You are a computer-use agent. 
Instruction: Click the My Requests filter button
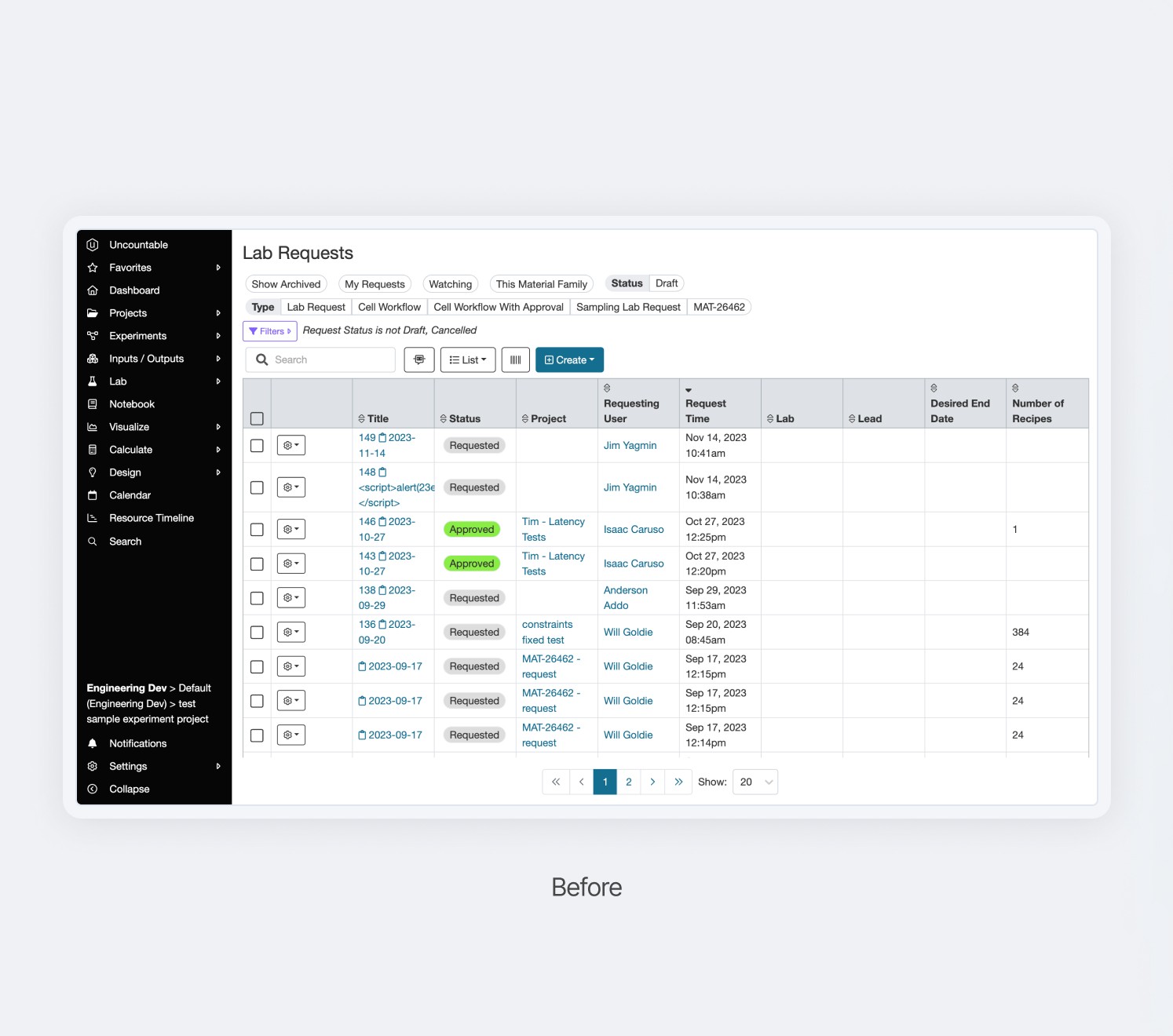point(375,284)
